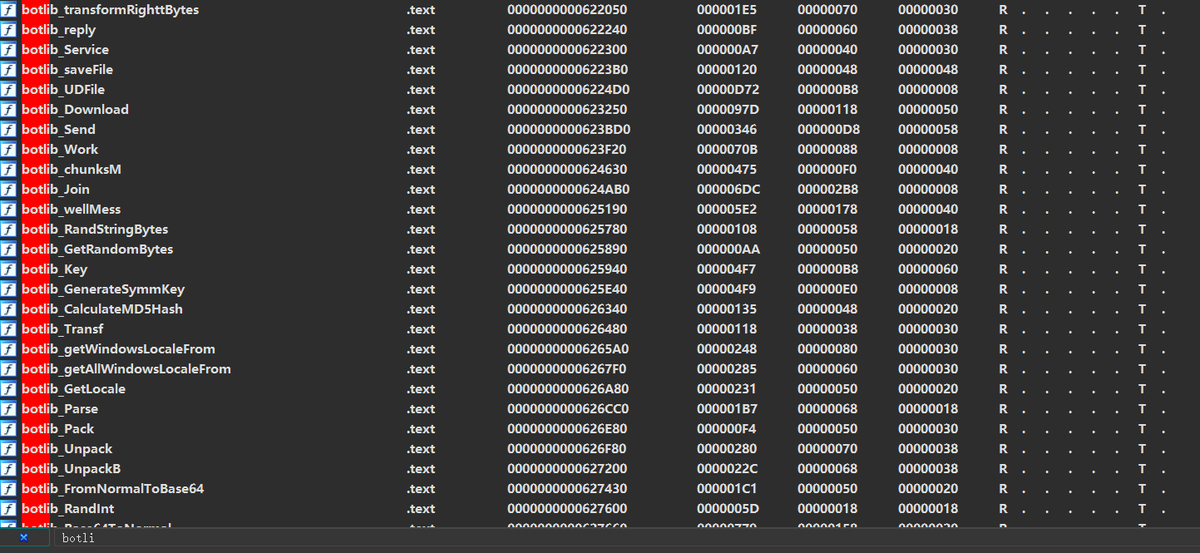Image resolution: width=1200 pixels, height=553 pixels.
Task: Select the botlib_Join function name
Action: click(x=56, y=189)
